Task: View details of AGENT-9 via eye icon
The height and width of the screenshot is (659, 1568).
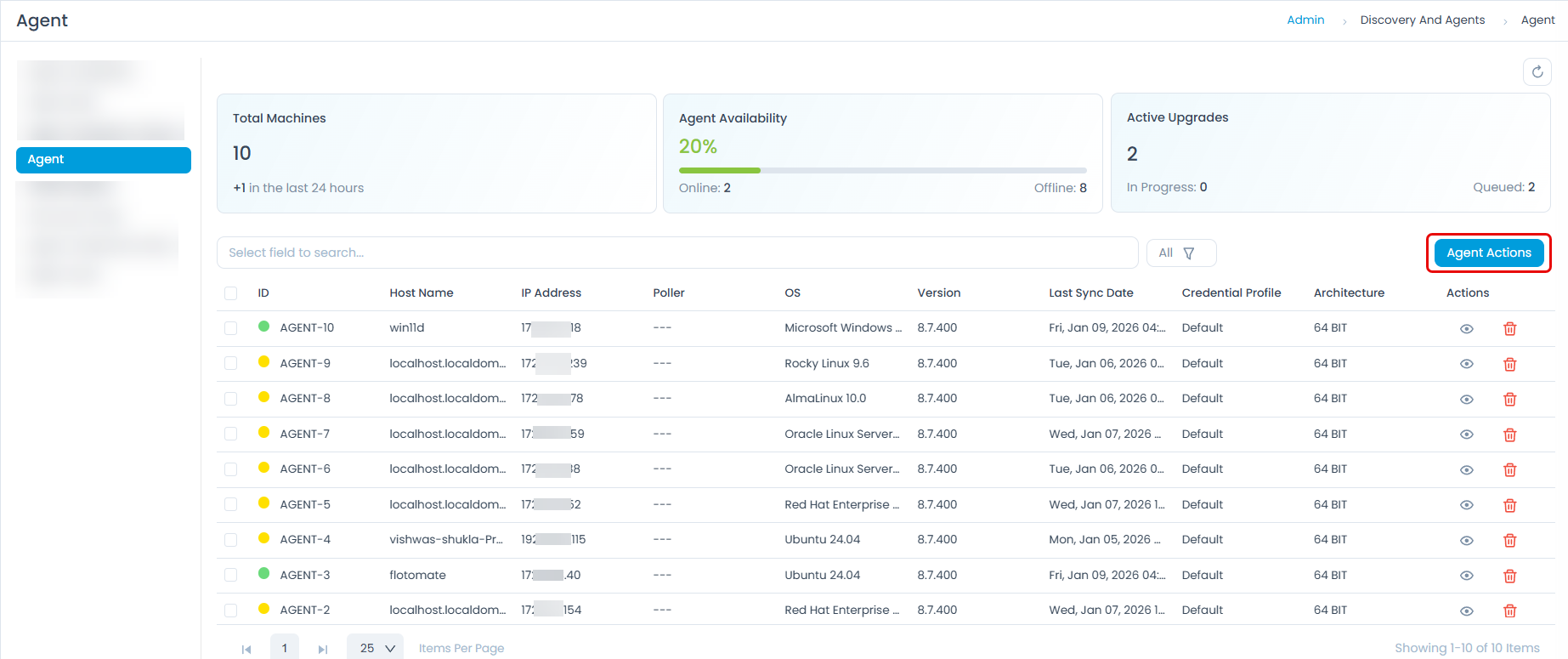Action: tap(1466, 364)
